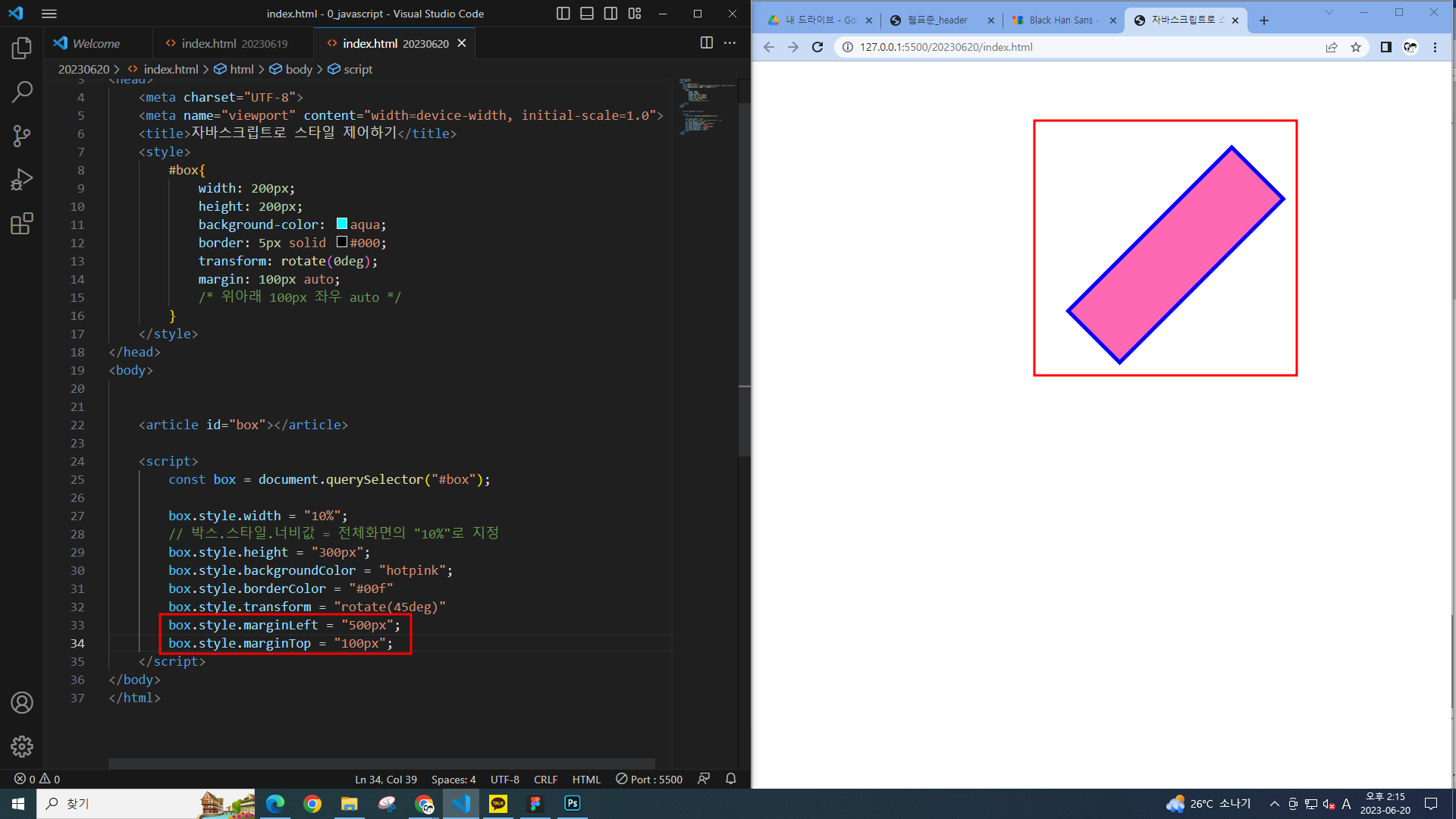Switch to the Welcome tab
Viewport: 1456px width, 819px height.
click(96, 44)
